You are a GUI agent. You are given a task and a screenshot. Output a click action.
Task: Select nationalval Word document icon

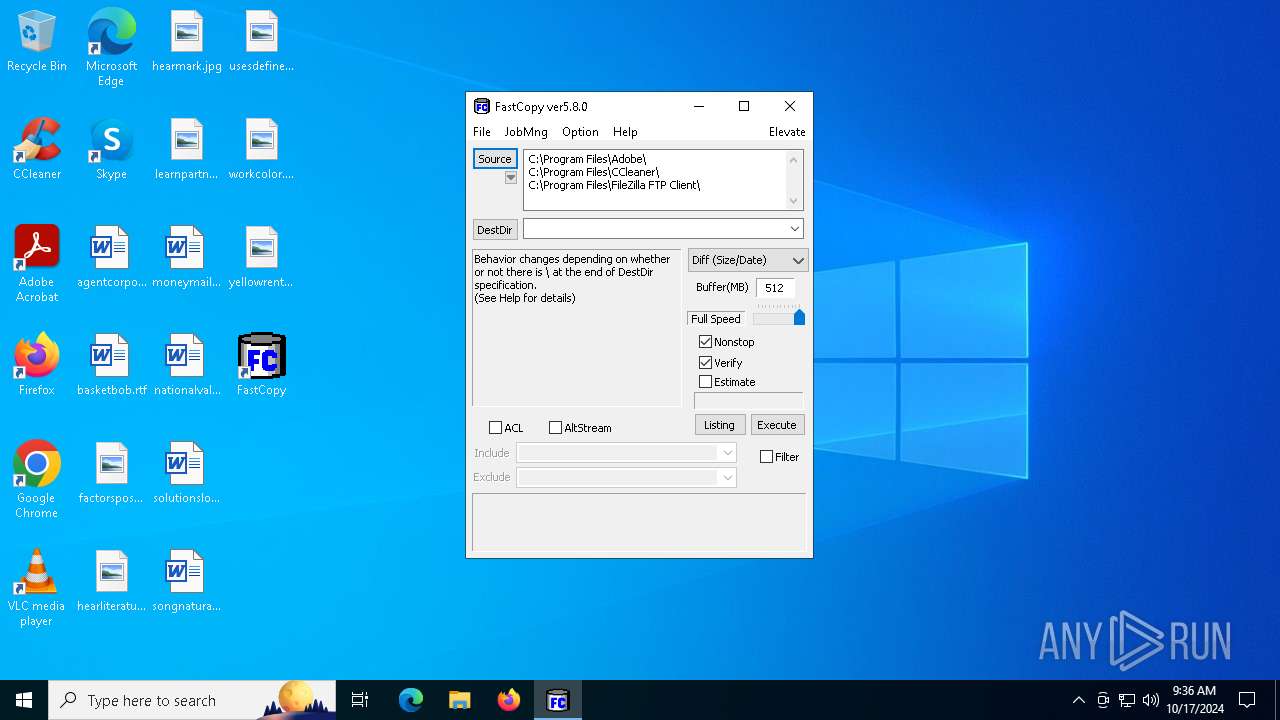[x=187, y=366]
